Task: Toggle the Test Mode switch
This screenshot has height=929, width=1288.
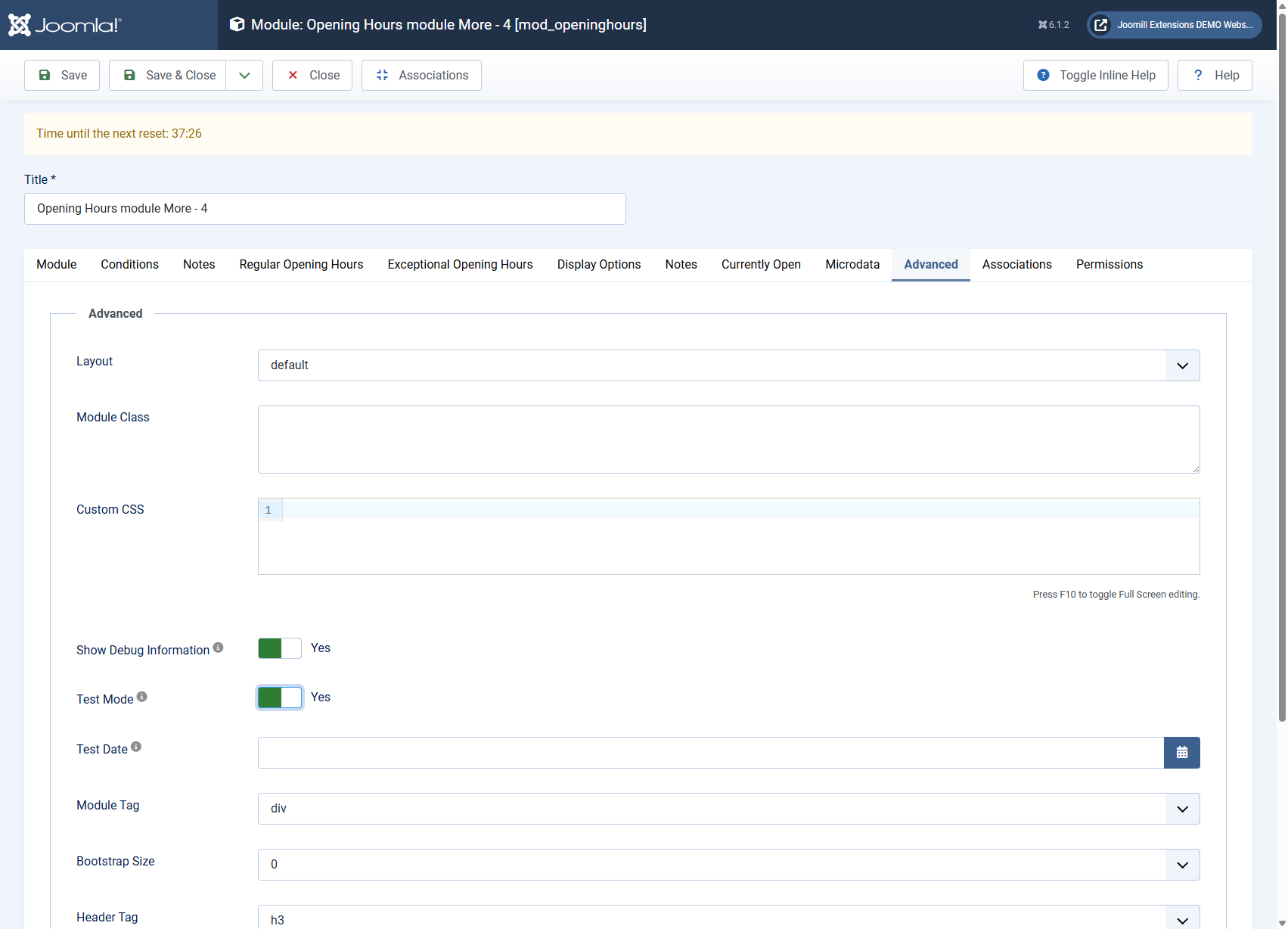Action: [280, 698]
